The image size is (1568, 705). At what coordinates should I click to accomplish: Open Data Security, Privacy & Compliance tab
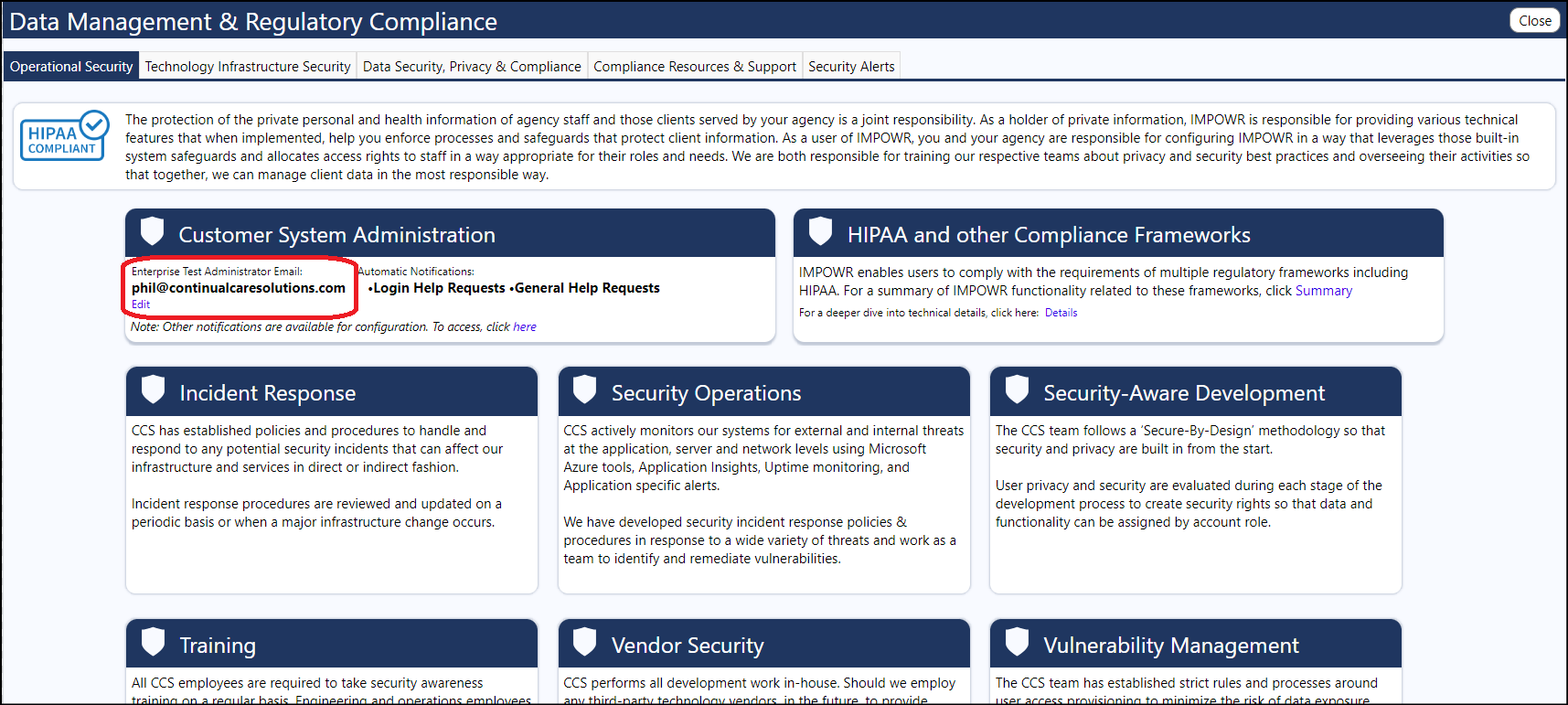click(472, 66)
